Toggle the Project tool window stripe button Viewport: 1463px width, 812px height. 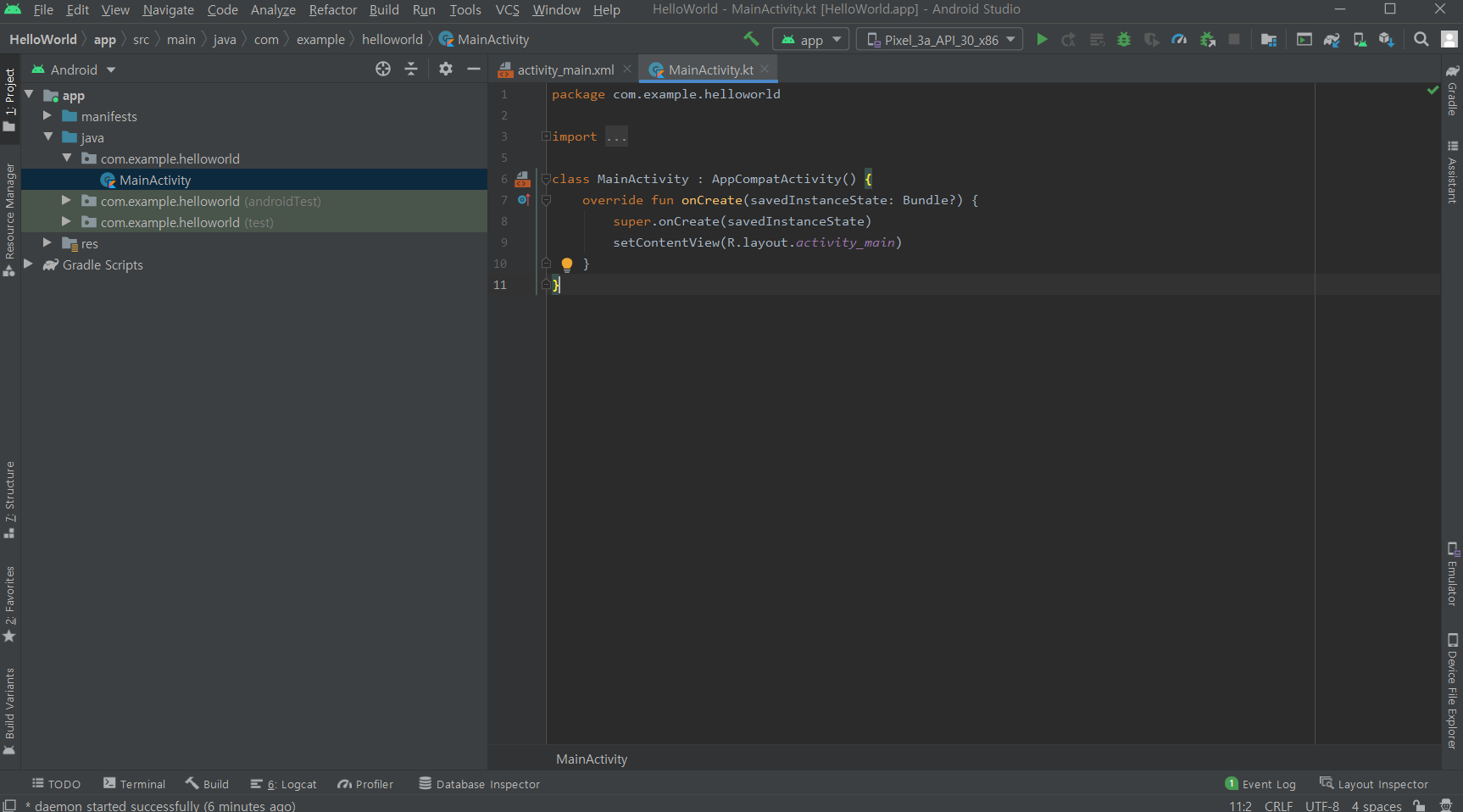(10, 99)
